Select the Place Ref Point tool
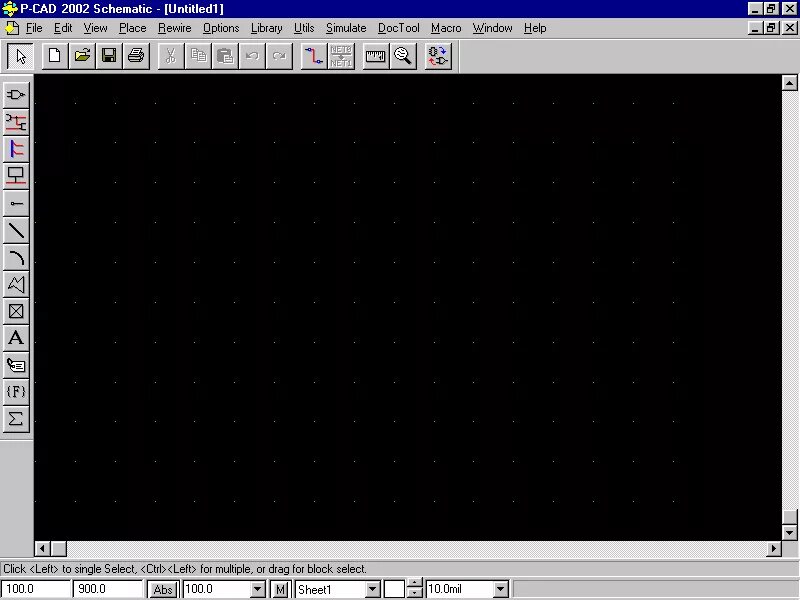This screenshot has height=600, width=800. (x=16, y=311)
